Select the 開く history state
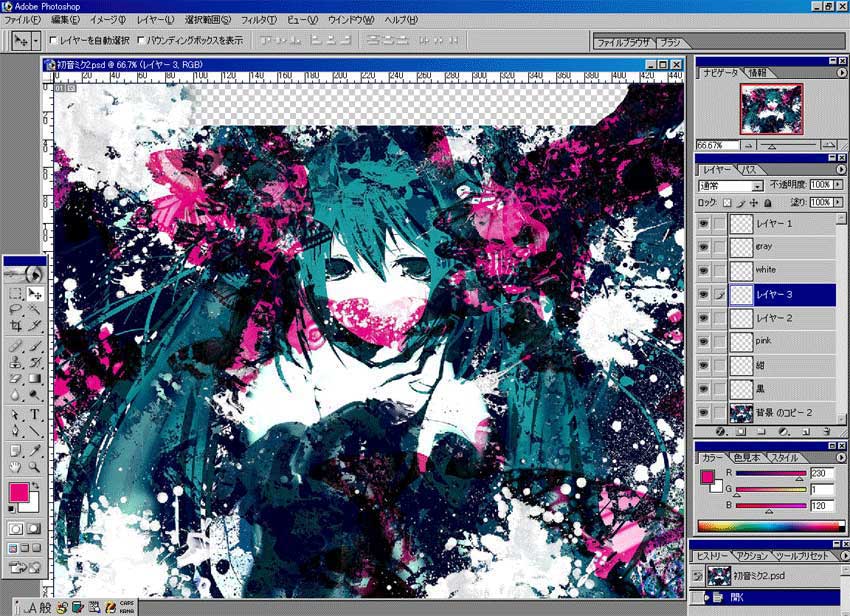Image resolution: width=850 pixels, height=616 pixels. pyautogui.click(x=764, y=598)
